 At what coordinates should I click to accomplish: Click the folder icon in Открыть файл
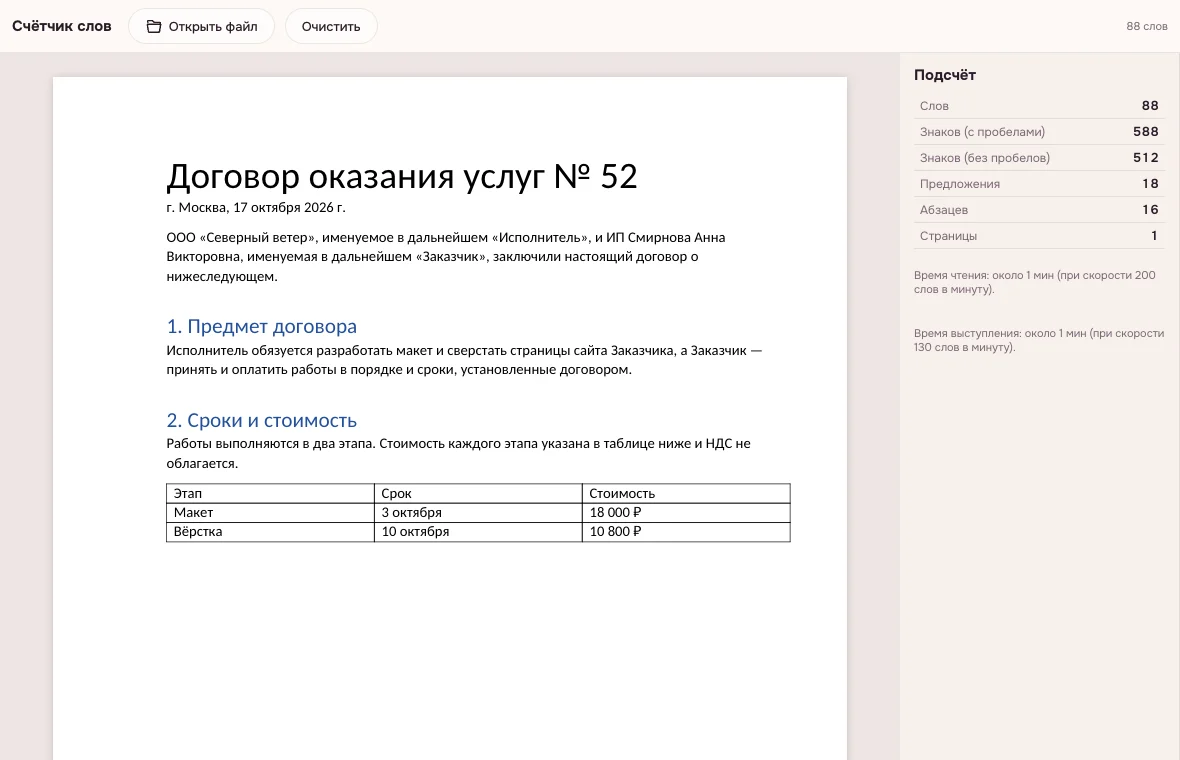click(154, 26)
